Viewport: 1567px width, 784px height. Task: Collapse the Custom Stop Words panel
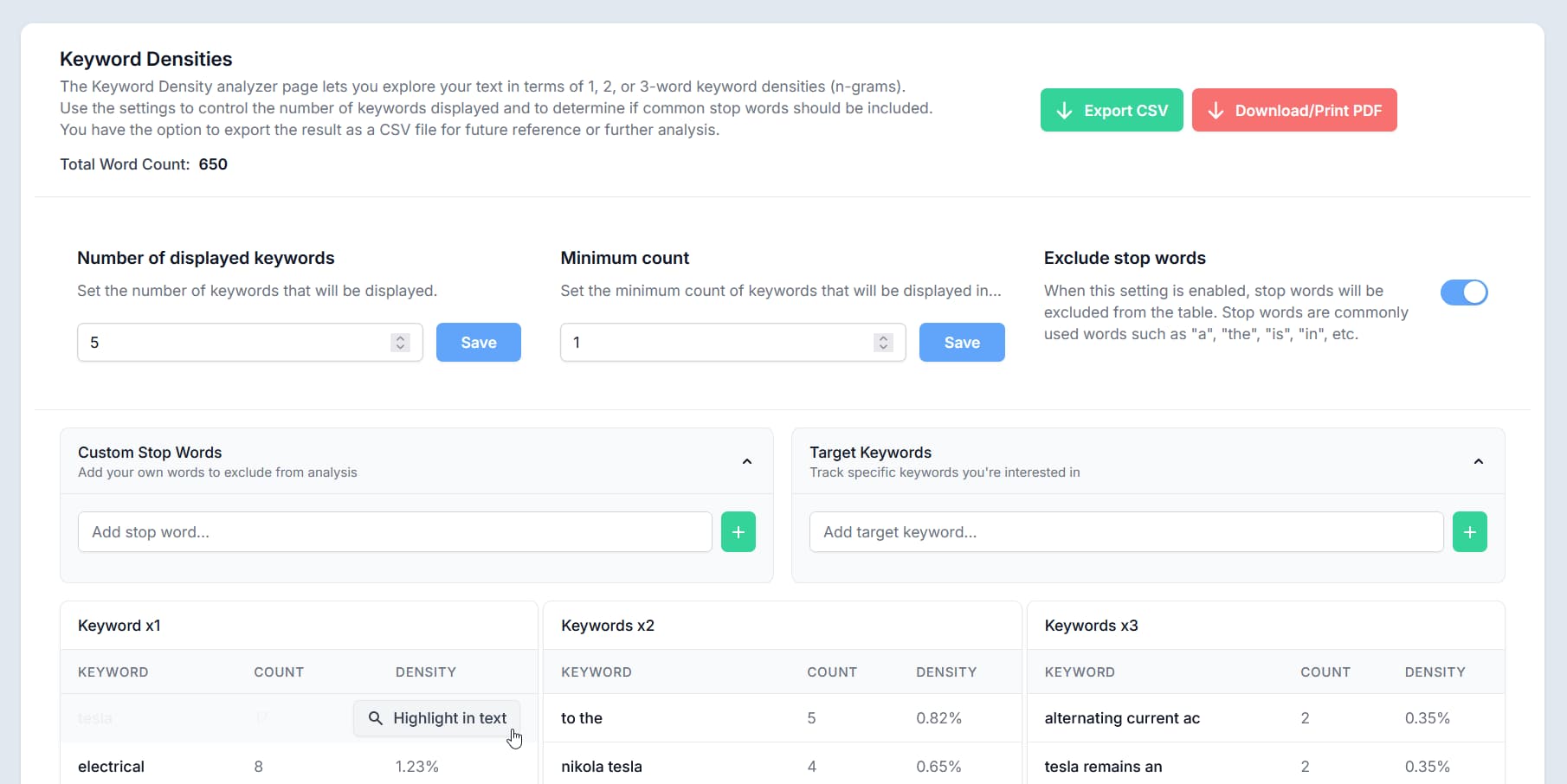coord(746,461)
